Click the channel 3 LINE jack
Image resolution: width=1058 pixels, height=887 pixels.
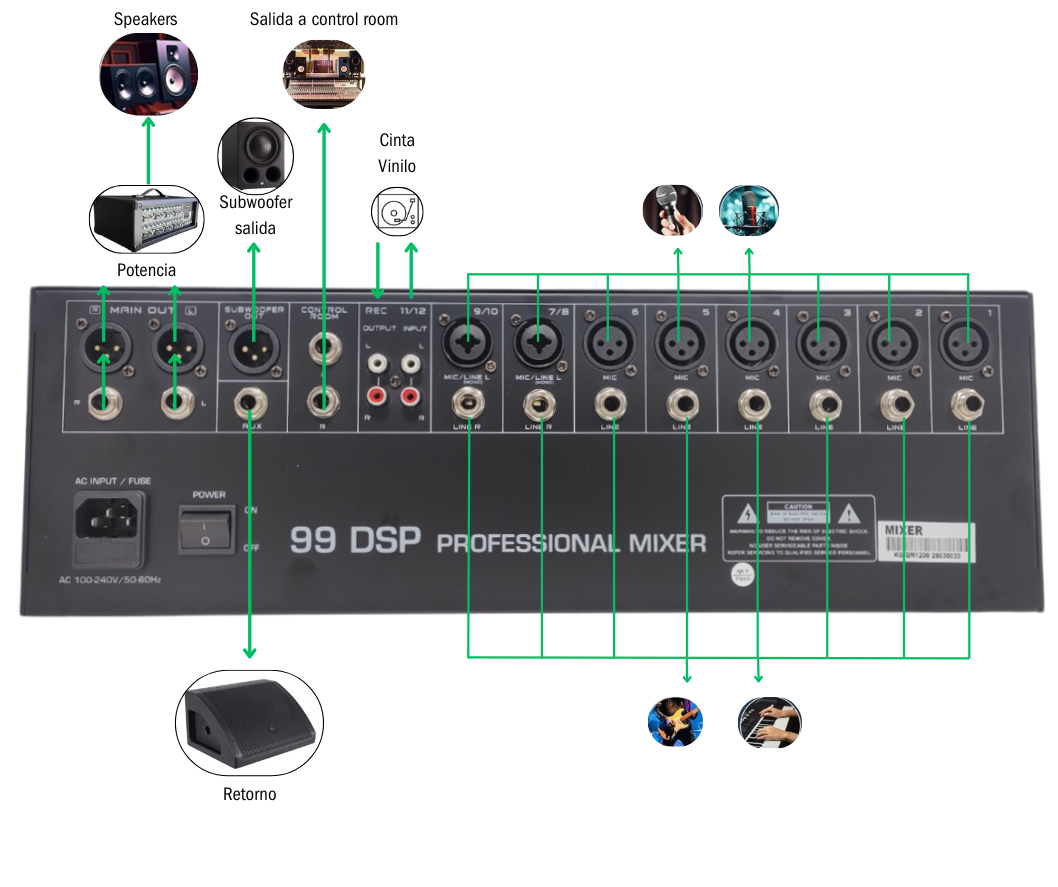825,405
